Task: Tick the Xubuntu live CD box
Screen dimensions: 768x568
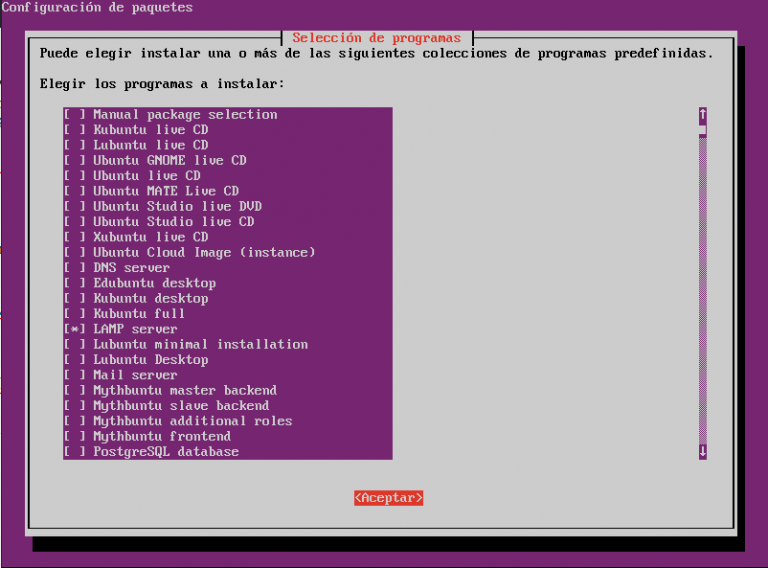Action: 74,237
